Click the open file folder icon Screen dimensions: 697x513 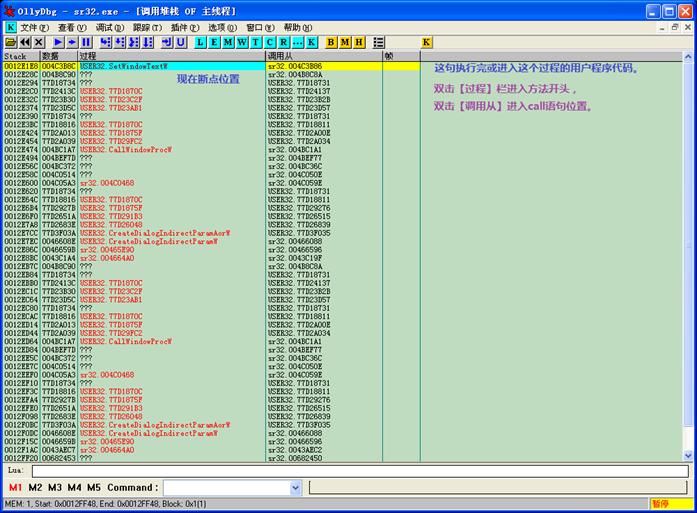pyautogui.click(x=11, y=42)
